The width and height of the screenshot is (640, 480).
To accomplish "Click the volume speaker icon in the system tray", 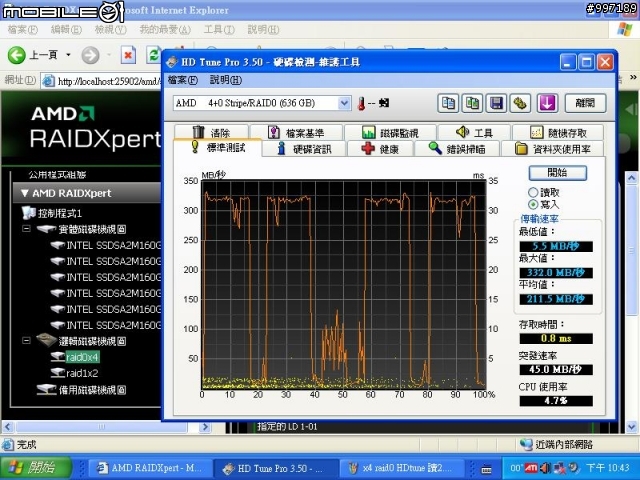I will [x=545, y=467].
